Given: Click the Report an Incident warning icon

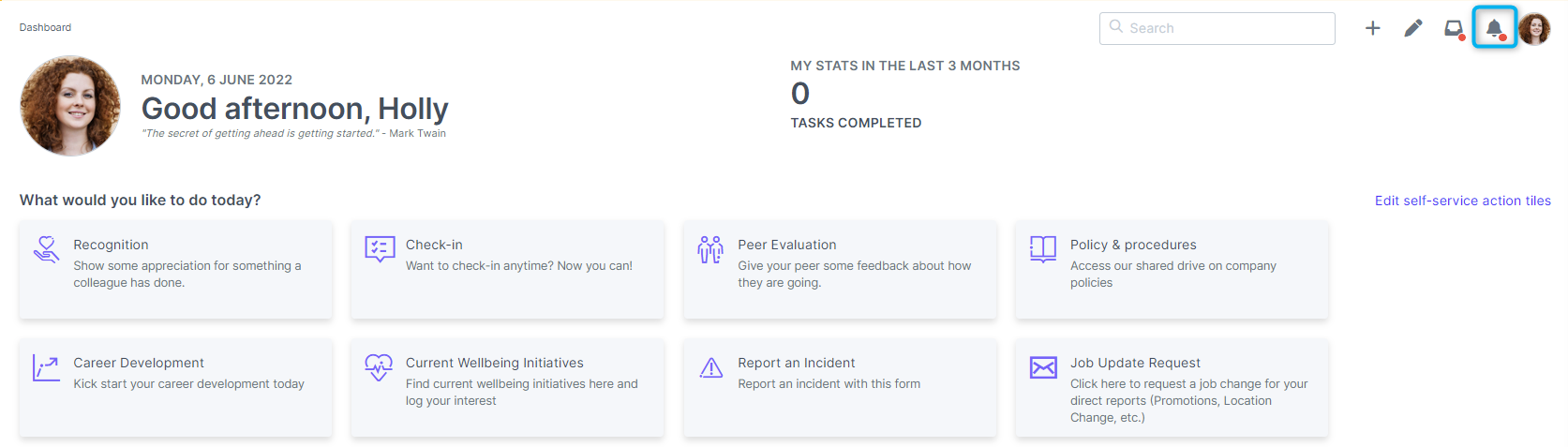Looking at the screenshot, I should pos(711,368).
